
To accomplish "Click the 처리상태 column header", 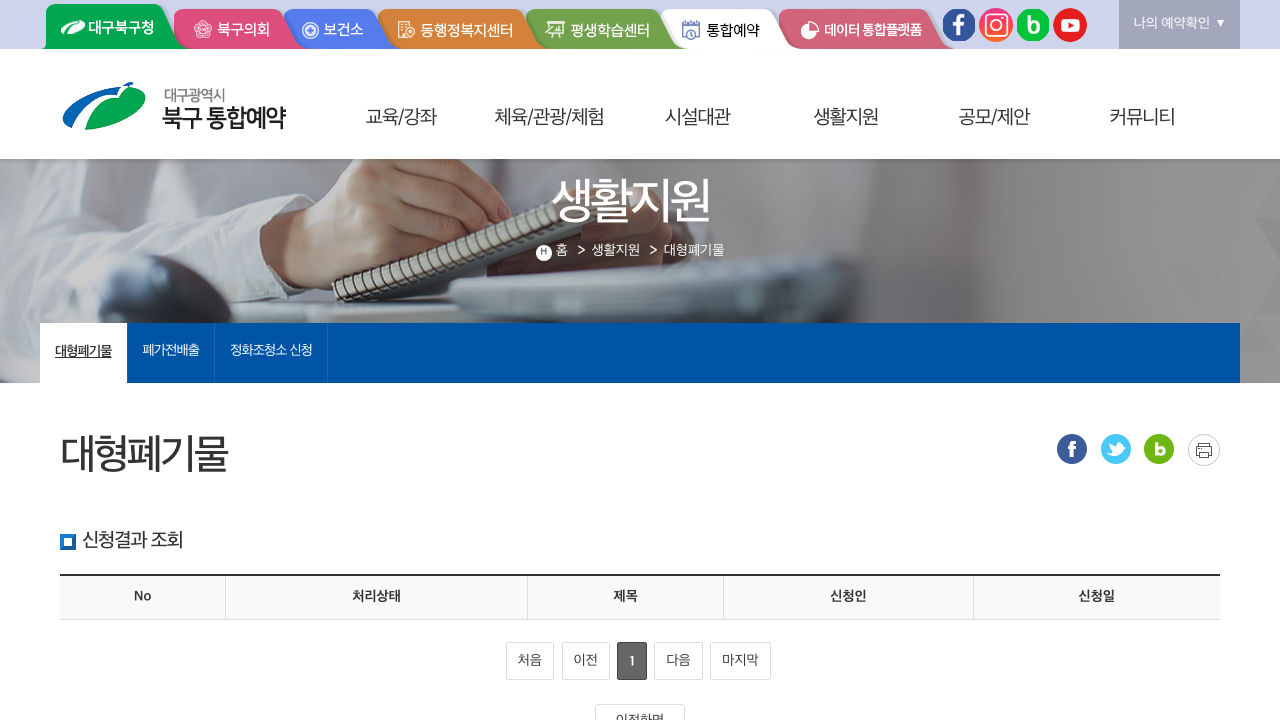I will (x=376, y=597).
